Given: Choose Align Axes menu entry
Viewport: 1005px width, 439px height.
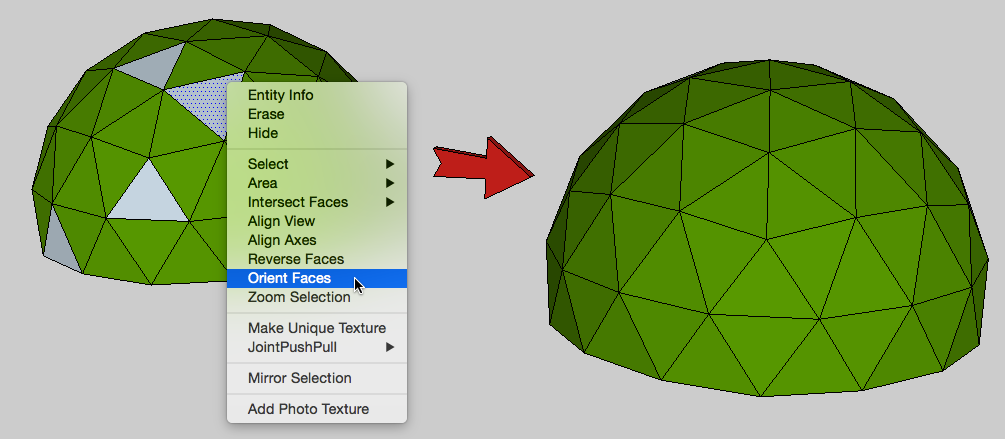Looking at the screenshot, I should point(317,240).
